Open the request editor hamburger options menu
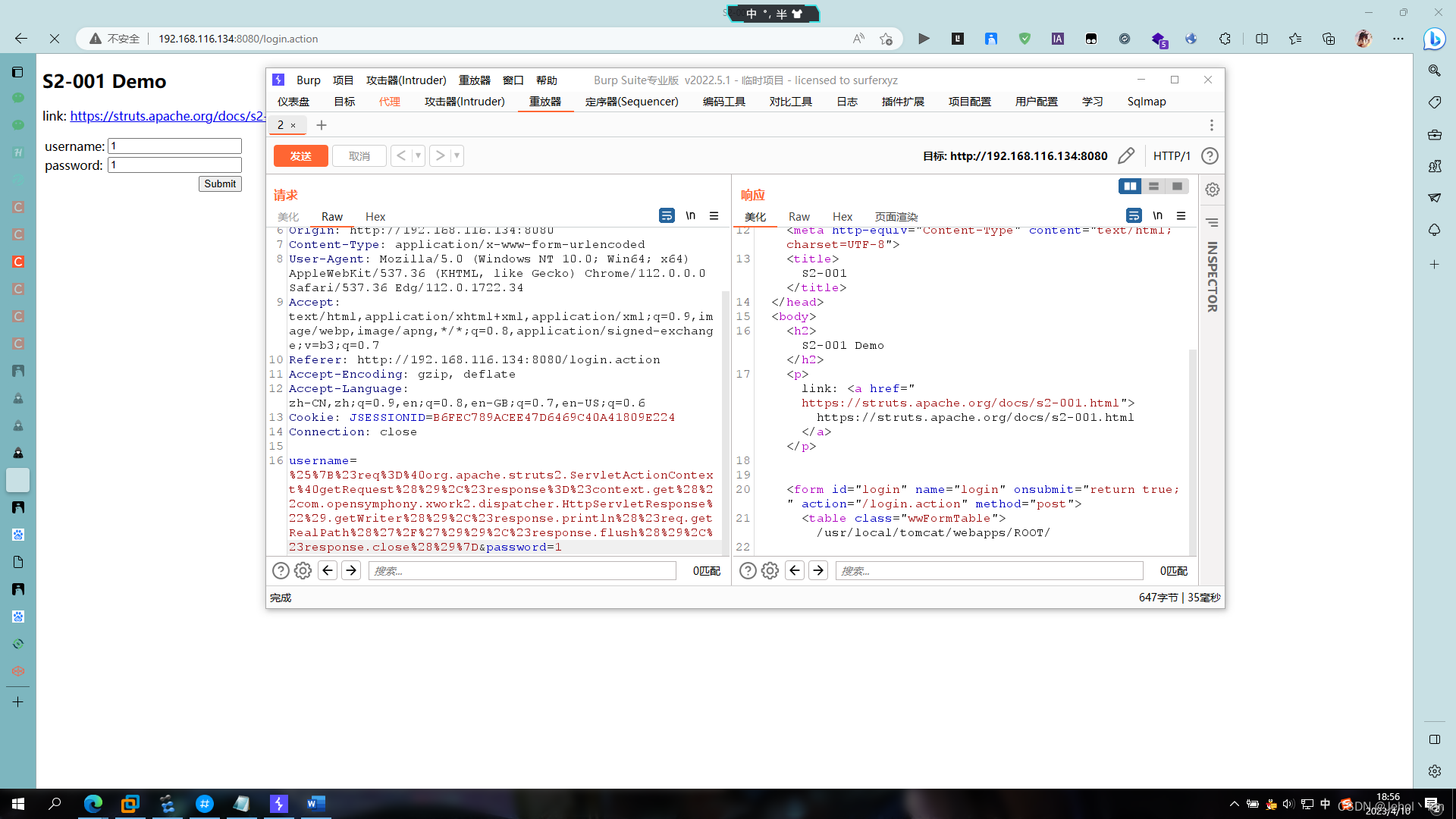This screenshot has height=819, width=1456. [714, 215]
